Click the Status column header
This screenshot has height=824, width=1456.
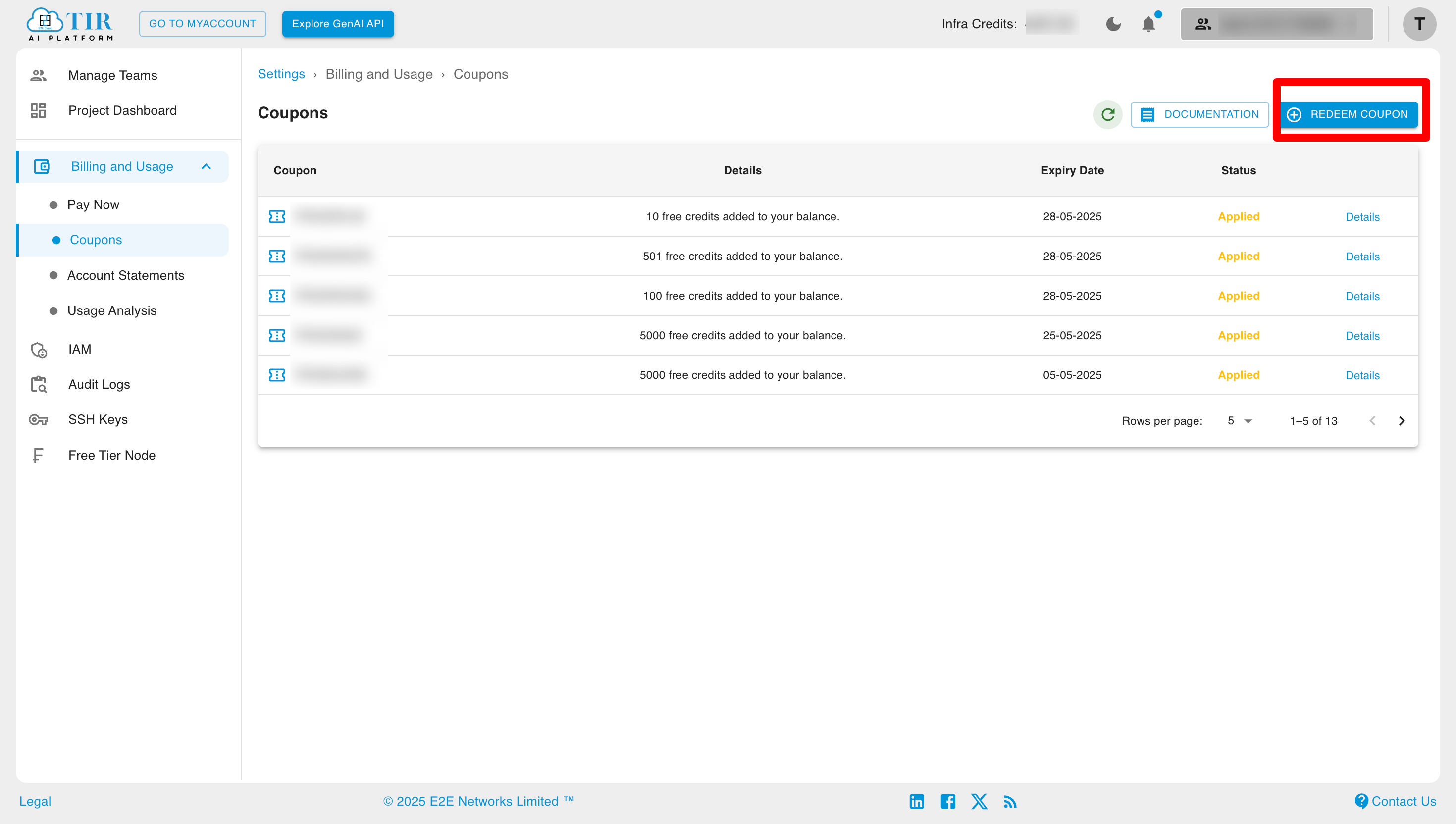pyautogui.click(x=1238, y=170)
